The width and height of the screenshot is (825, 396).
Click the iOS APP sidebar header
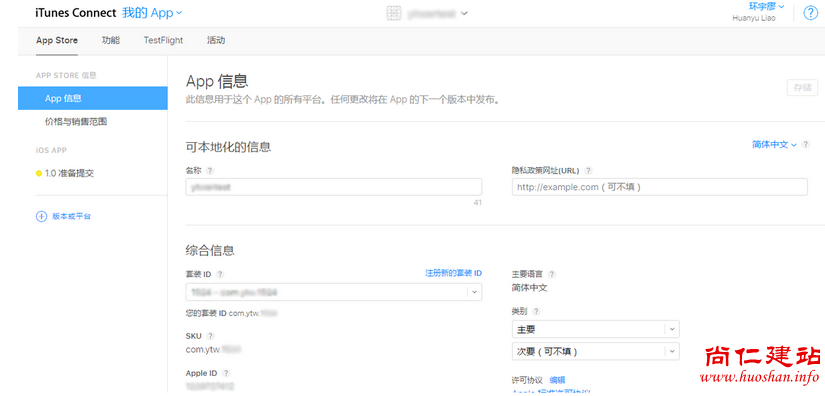pyautogui.click(x=52, y=150)
